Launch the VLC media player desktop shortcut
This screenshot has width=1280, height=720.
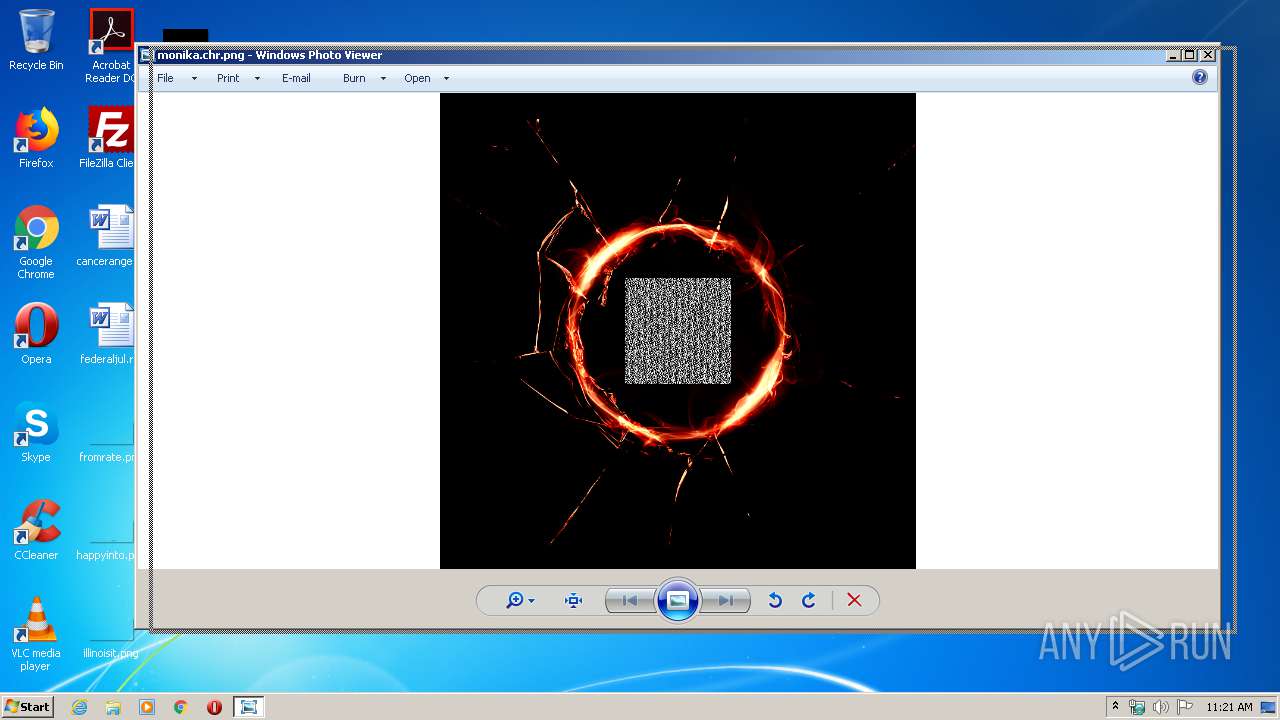(x=36, y=634)
